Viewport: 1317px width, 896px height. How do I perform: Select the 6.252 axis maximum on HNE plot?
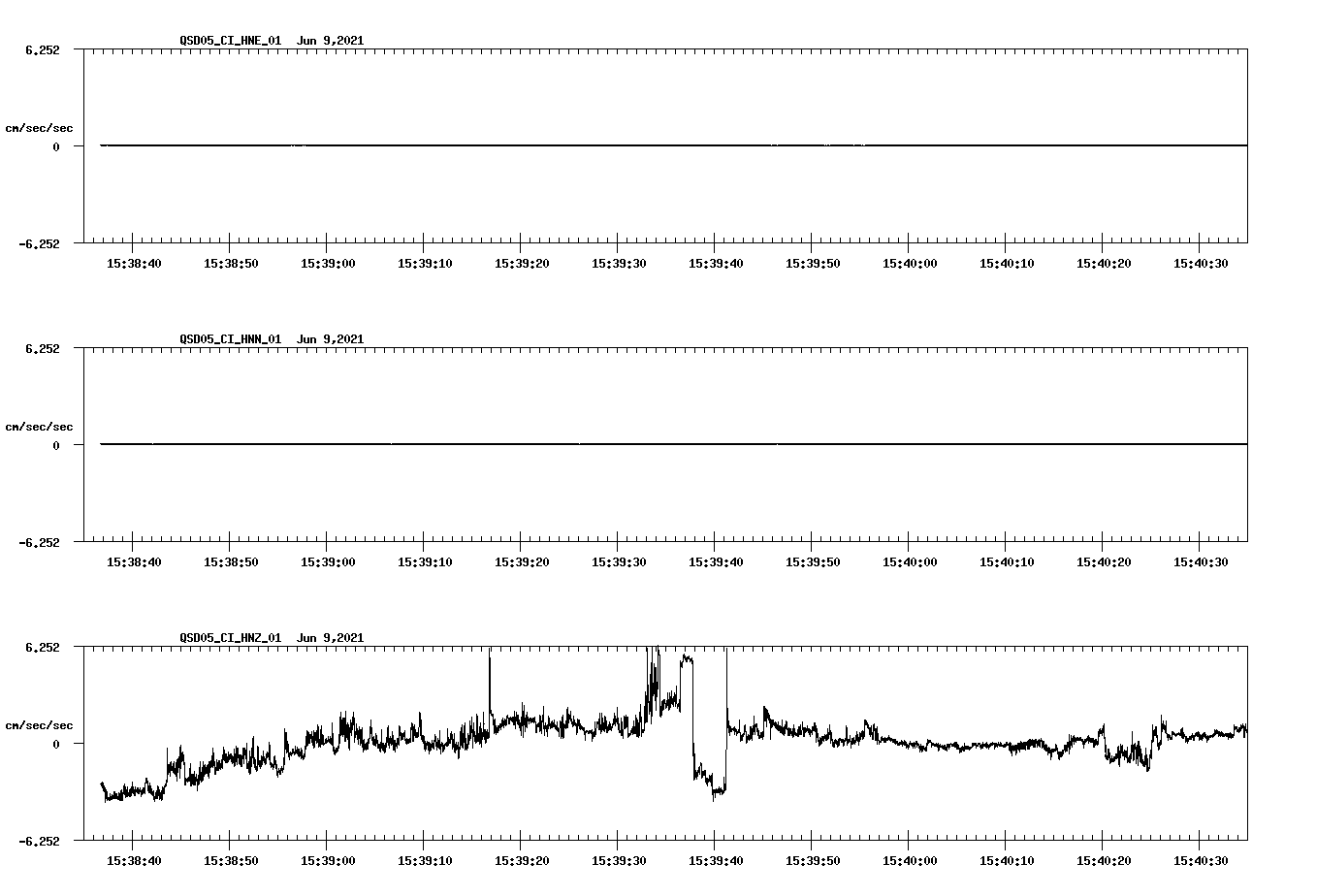click(42, 50)
